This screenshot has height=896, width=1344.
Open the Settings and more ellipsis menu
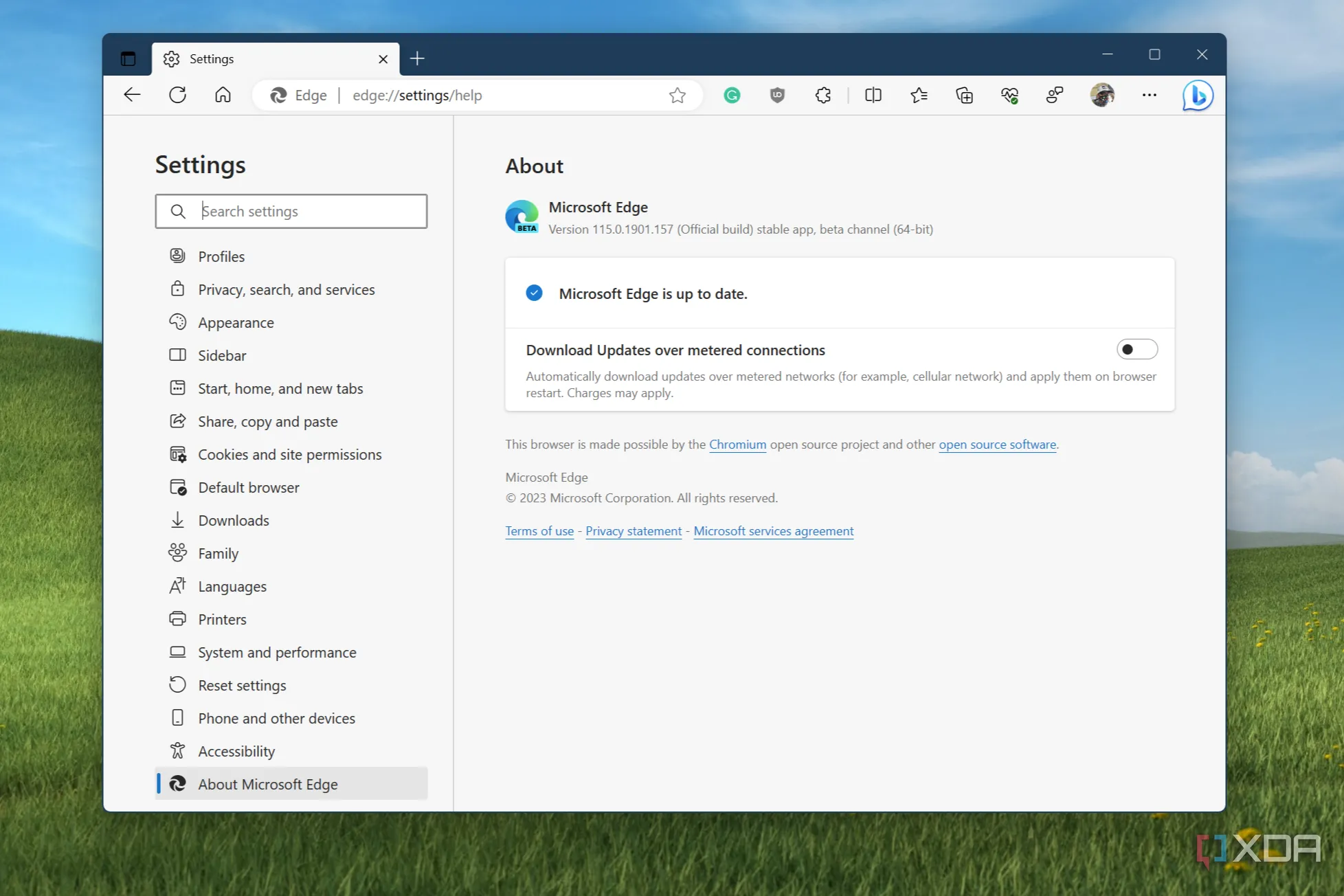[x=1150, y=95]
